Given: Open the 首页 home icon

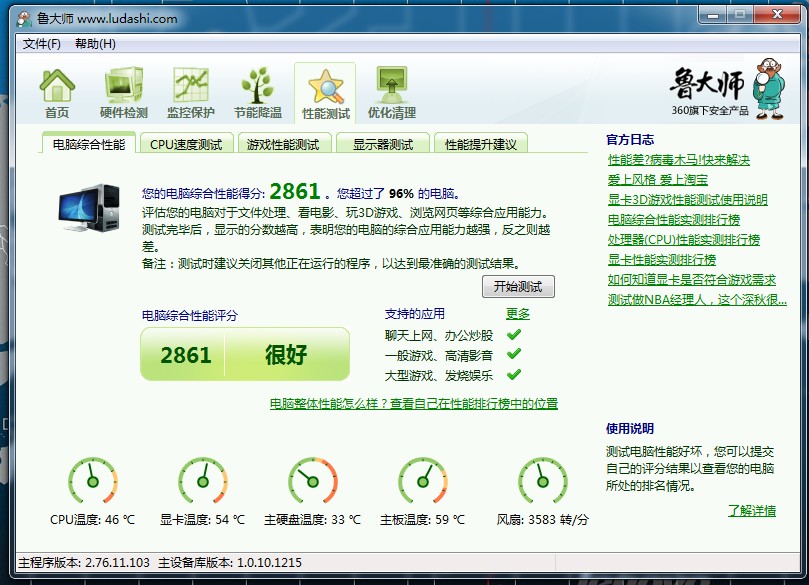Looking at the screenshot, I should coord(57,93).
